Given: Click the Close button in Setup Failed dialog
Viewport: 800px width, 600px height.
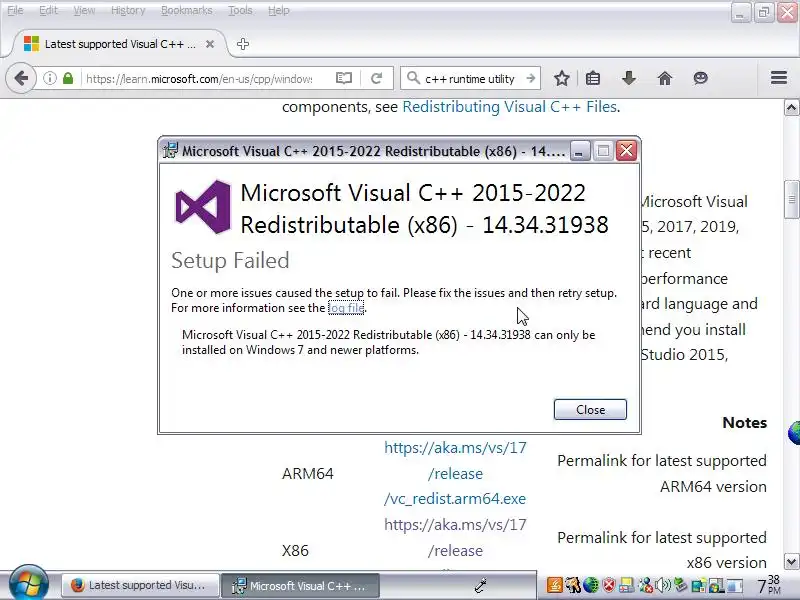Looking at the screenshot, I should 590,410.
